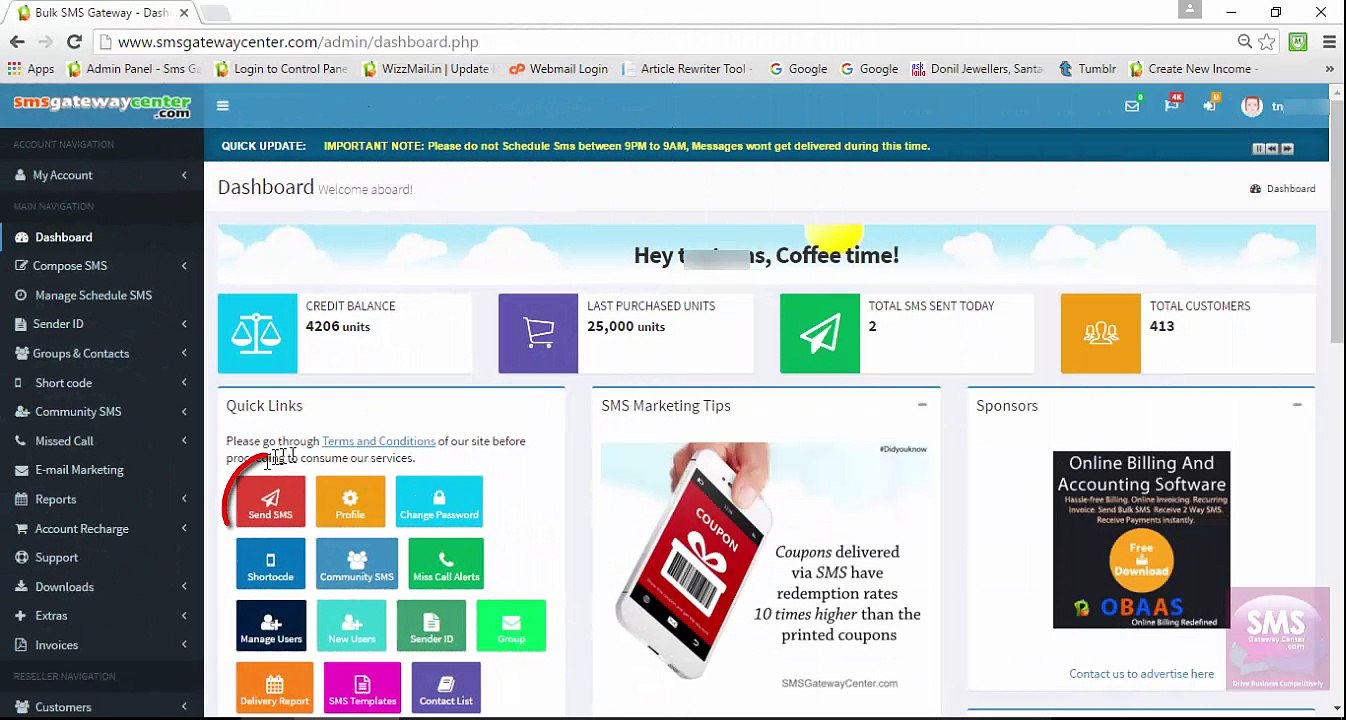Click the coupon SMS marketing tip image
The width and height of the screenshot is (1346, 720).
click(x=765, y=567)
